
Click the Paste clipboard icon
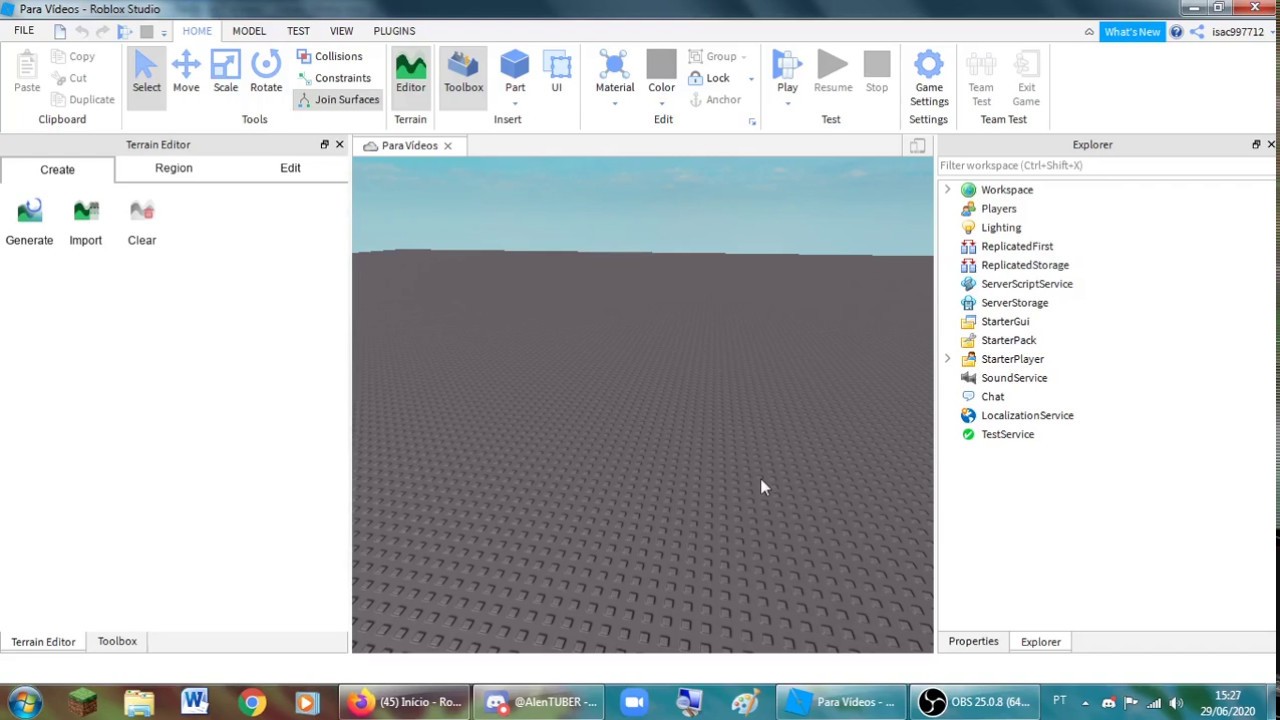tap(27, 72)
